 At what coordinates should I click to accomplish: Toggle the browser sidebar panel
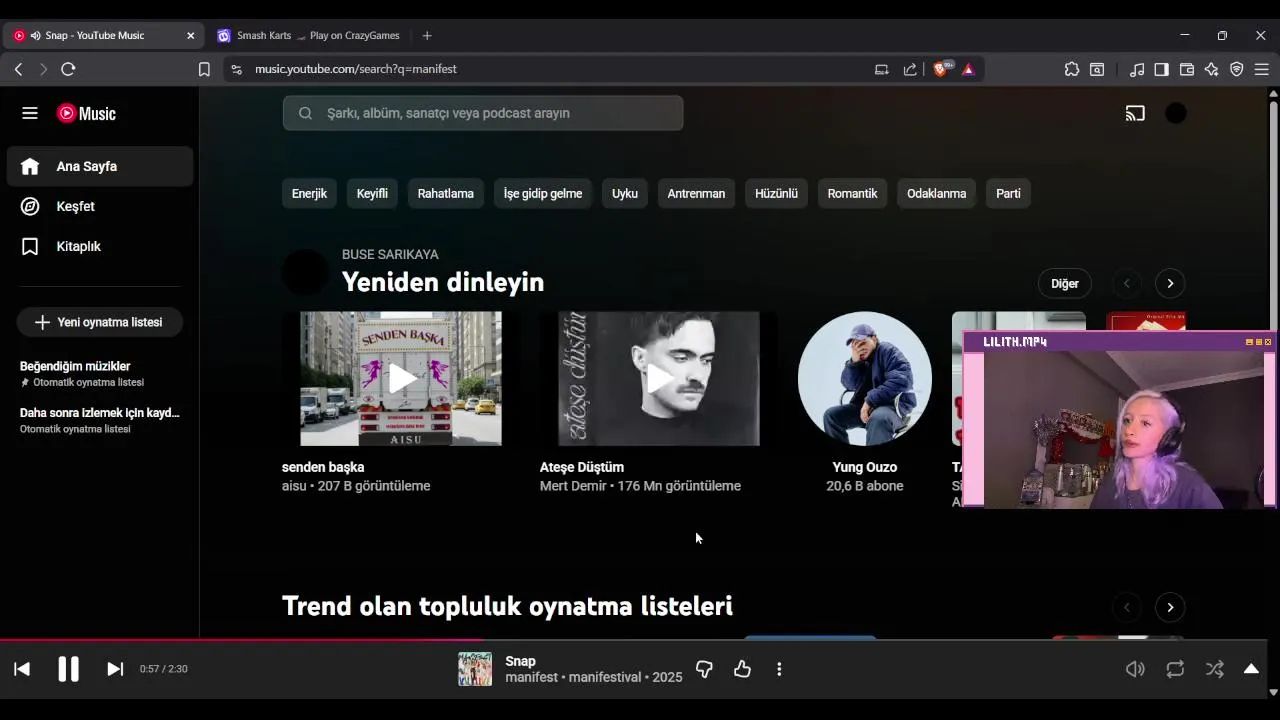tap(1162, 69)
